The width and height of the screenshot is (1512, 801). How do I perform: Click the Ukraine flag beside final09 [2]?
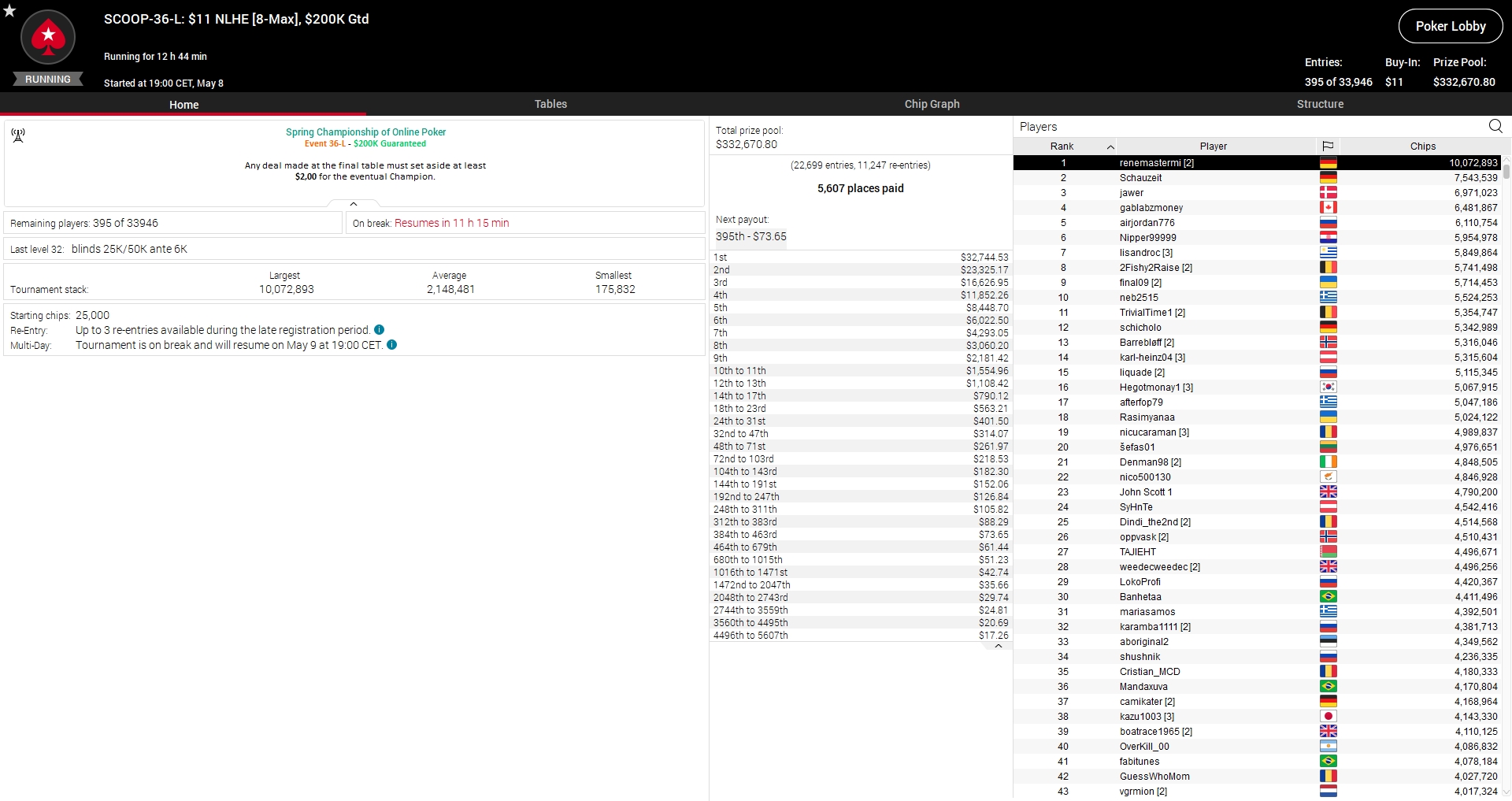click(1328, 283)
